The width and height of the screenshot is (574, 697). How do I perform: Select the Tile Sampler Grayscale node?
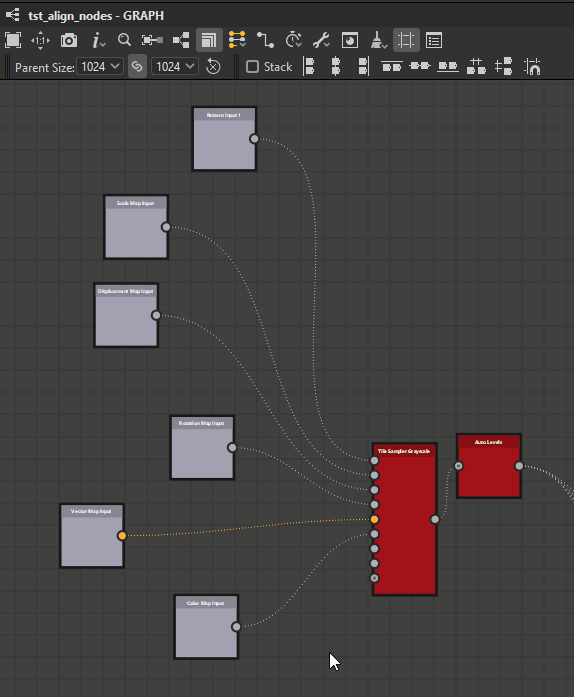[405, 519]
